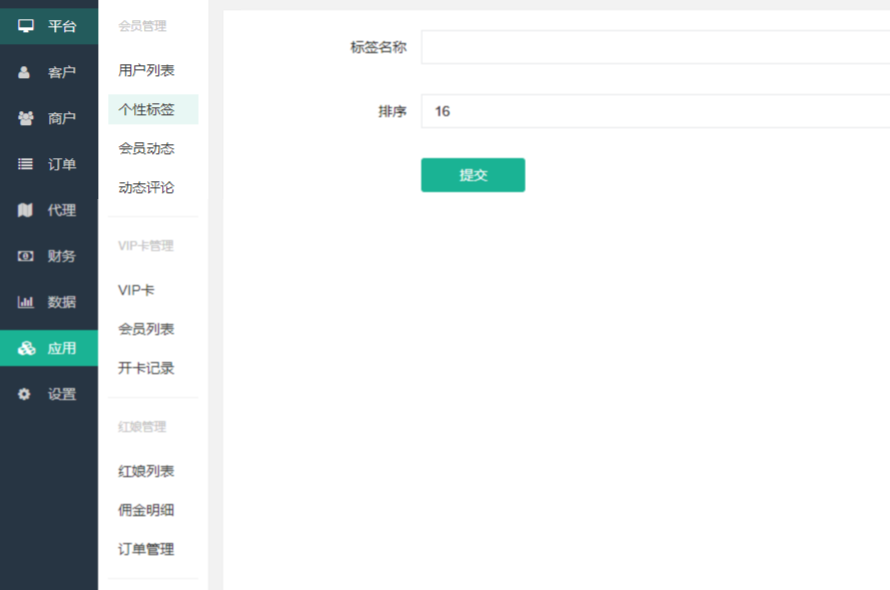Image resolution: width=890 pixels, height=590 pixels.
Task: Select 个性标签 in submenu
Action: [x=153, y=109]
